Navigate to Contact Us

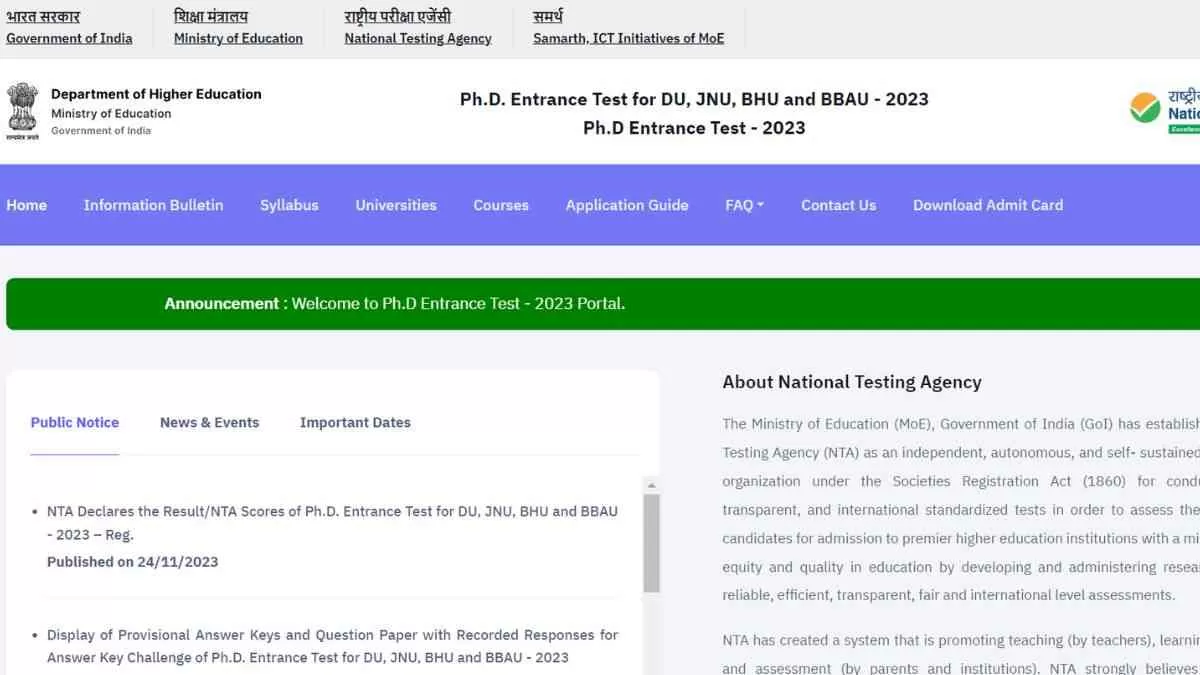click(x=838, y=205)
